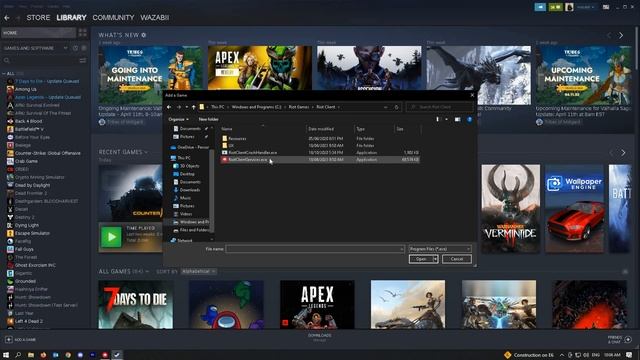Open the 7 Days to Die game cover
Viewport: 640px width, 360px height.
(x=136, y=304)
